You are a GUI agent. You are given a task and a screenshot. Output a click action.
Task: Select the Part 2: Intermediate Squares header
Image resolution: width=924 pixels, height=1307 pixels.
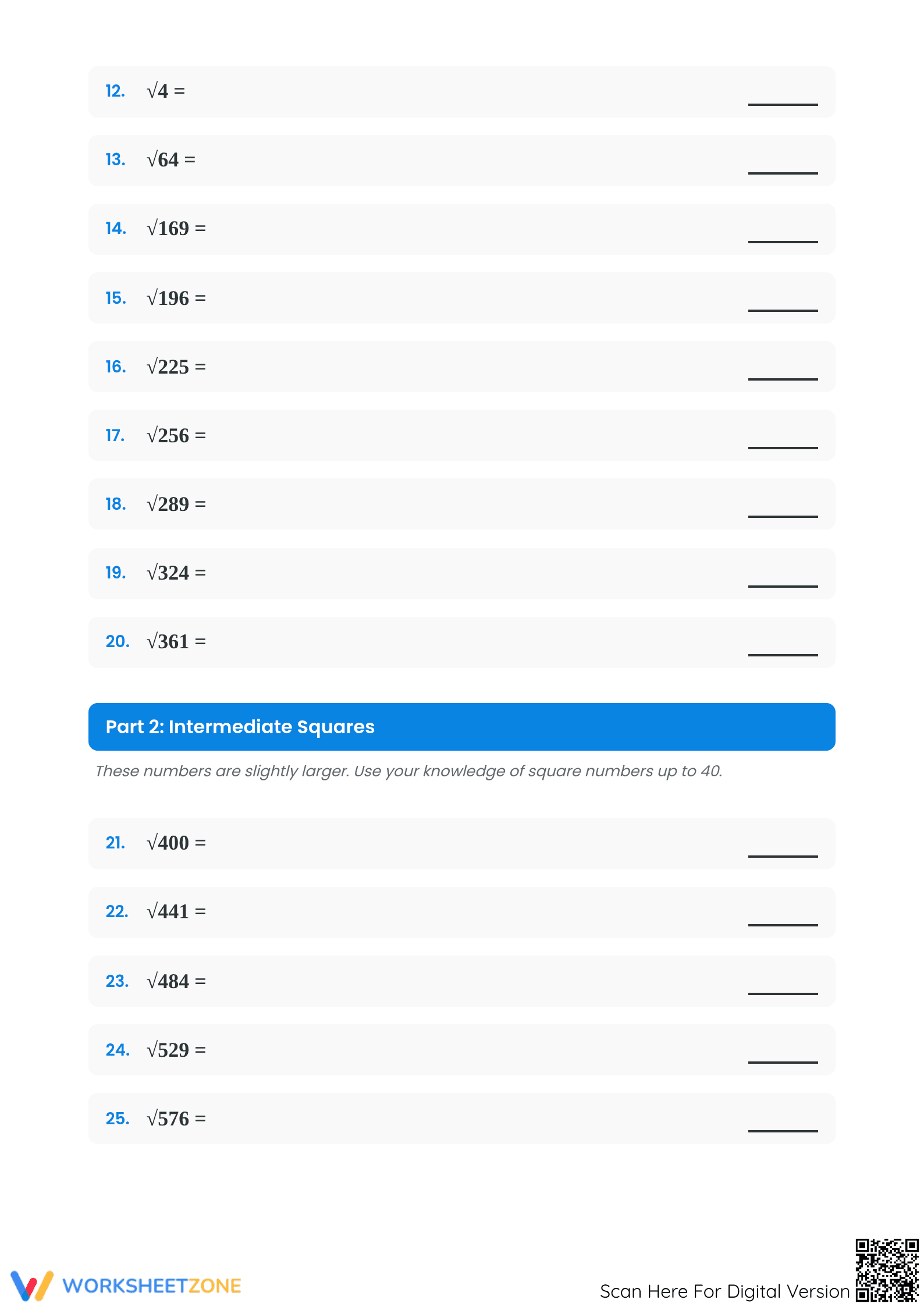pyautogui.click(x=462, y=727)
